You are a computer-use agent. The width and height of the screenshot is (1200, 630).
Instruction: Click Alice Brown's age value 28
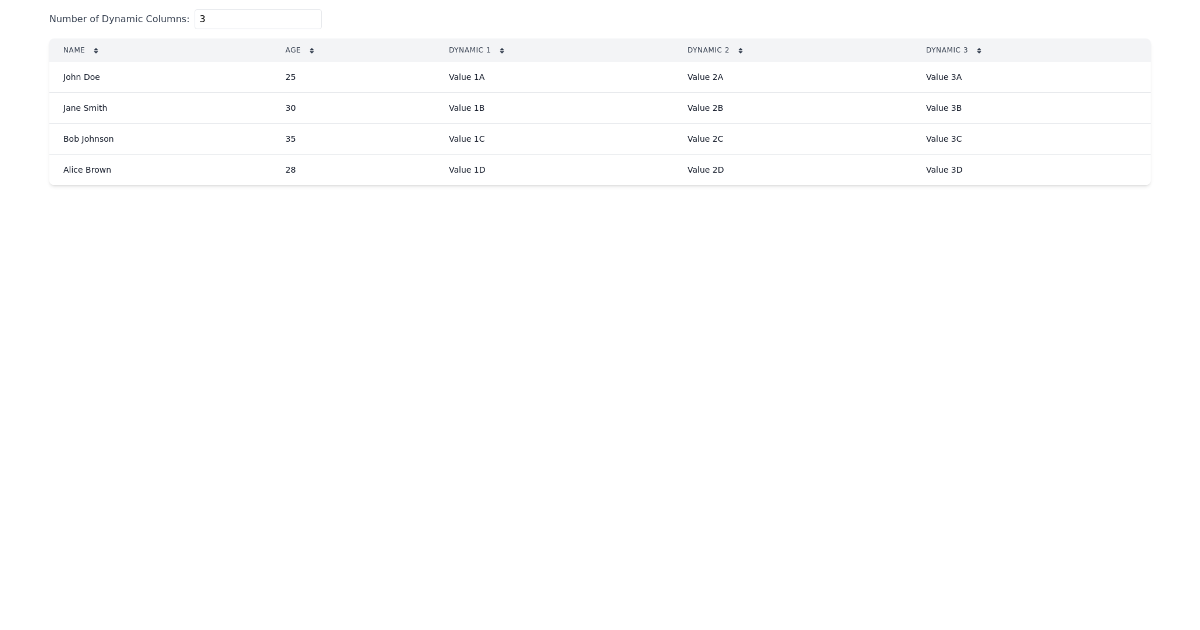click(290, 170)
